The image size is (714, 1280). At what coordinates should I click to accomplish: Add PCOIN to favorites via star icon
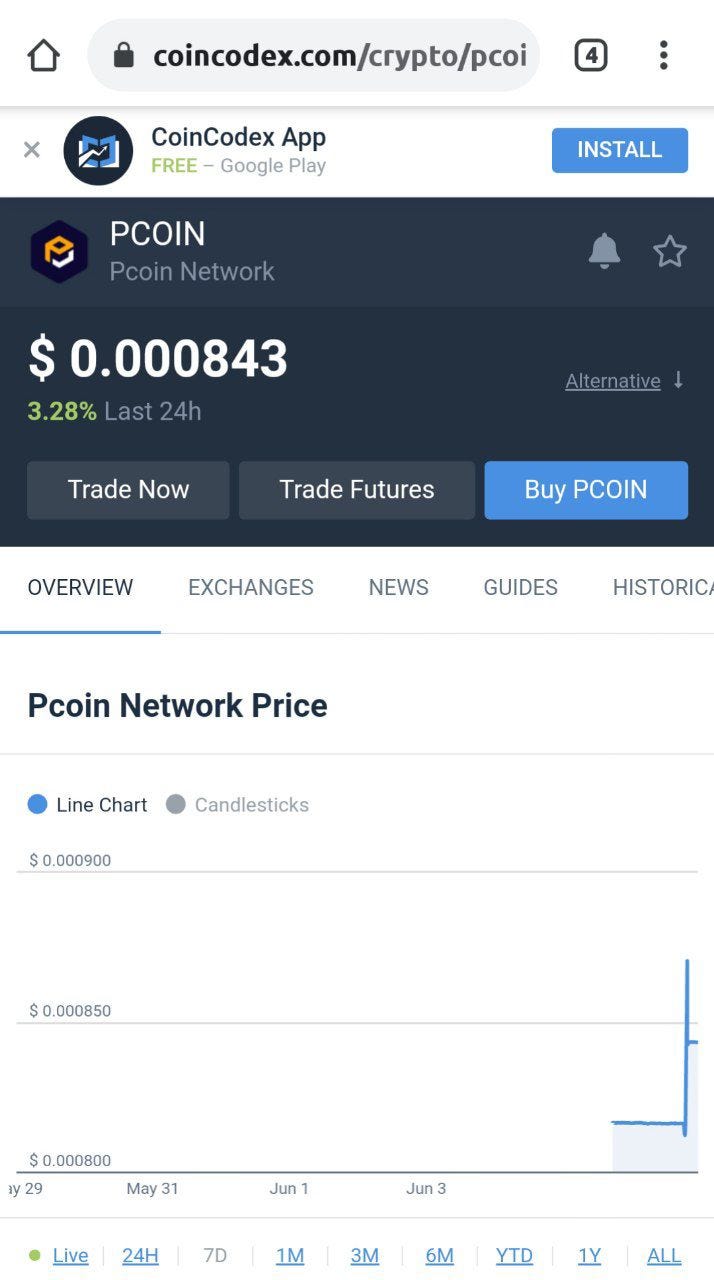(670, 251)
